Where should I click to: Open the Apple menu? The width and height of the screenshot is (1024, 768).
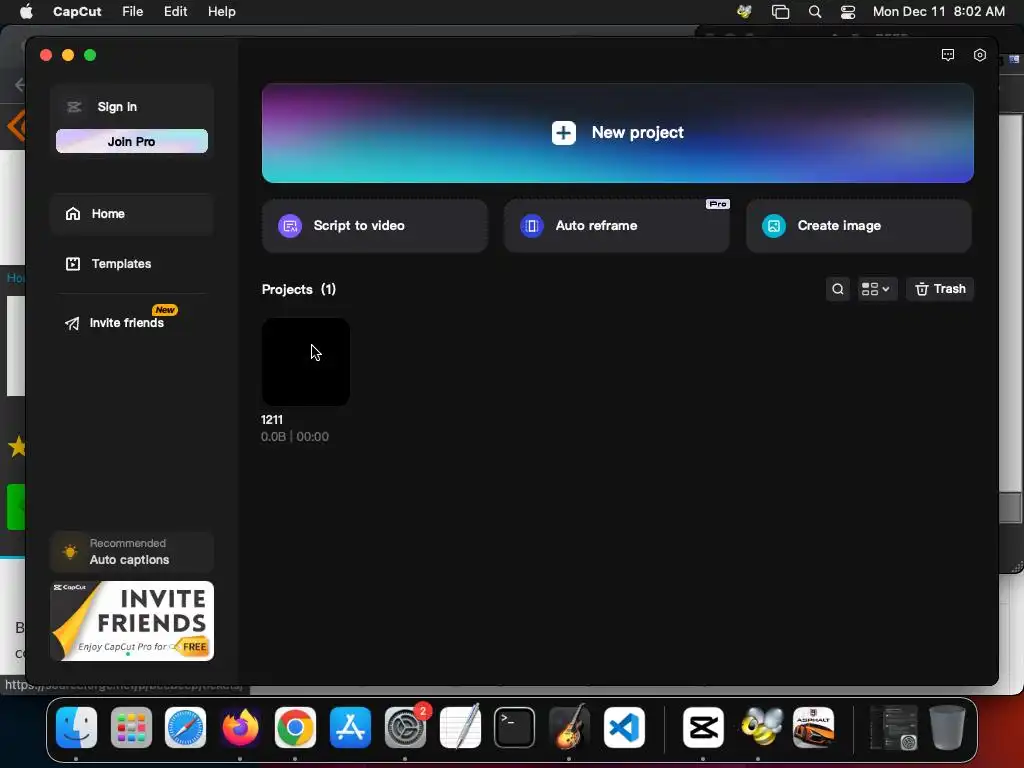tap(26, 11)
